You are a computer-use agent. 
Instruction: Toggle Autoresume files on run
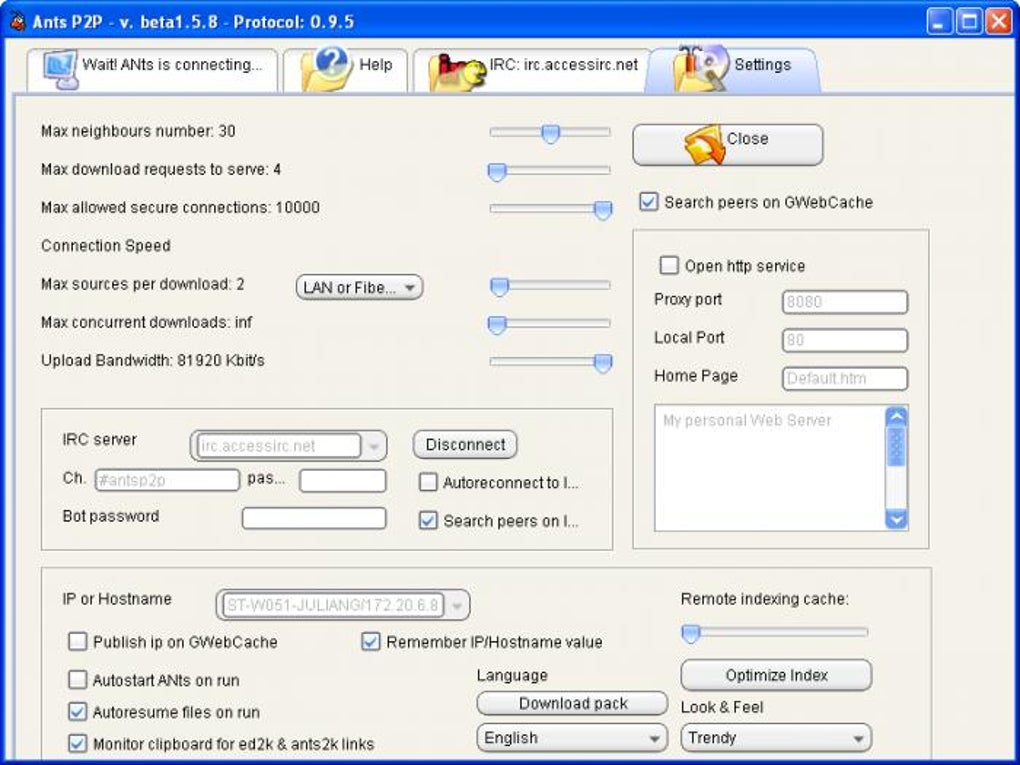coord(77,712)
